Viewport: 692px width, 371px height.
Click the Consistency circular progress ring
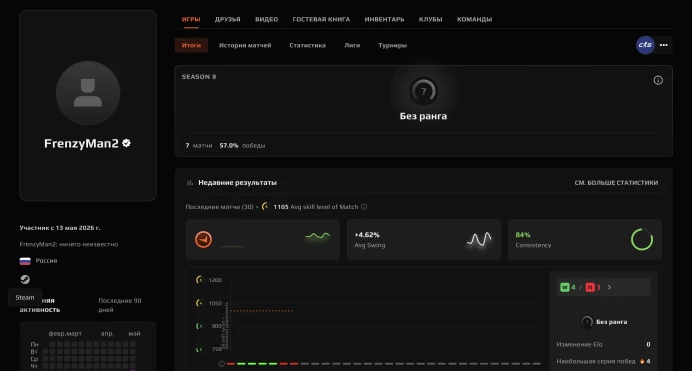[x=642, y=240]
